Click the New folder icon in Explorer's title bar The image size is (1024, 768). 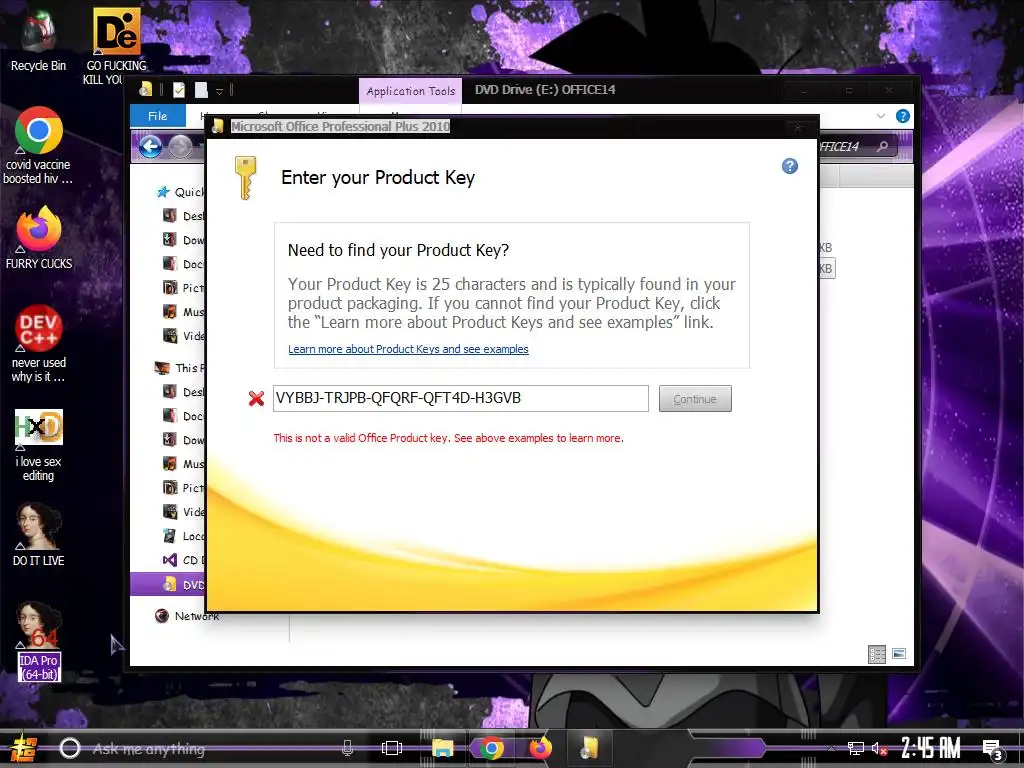200,90
